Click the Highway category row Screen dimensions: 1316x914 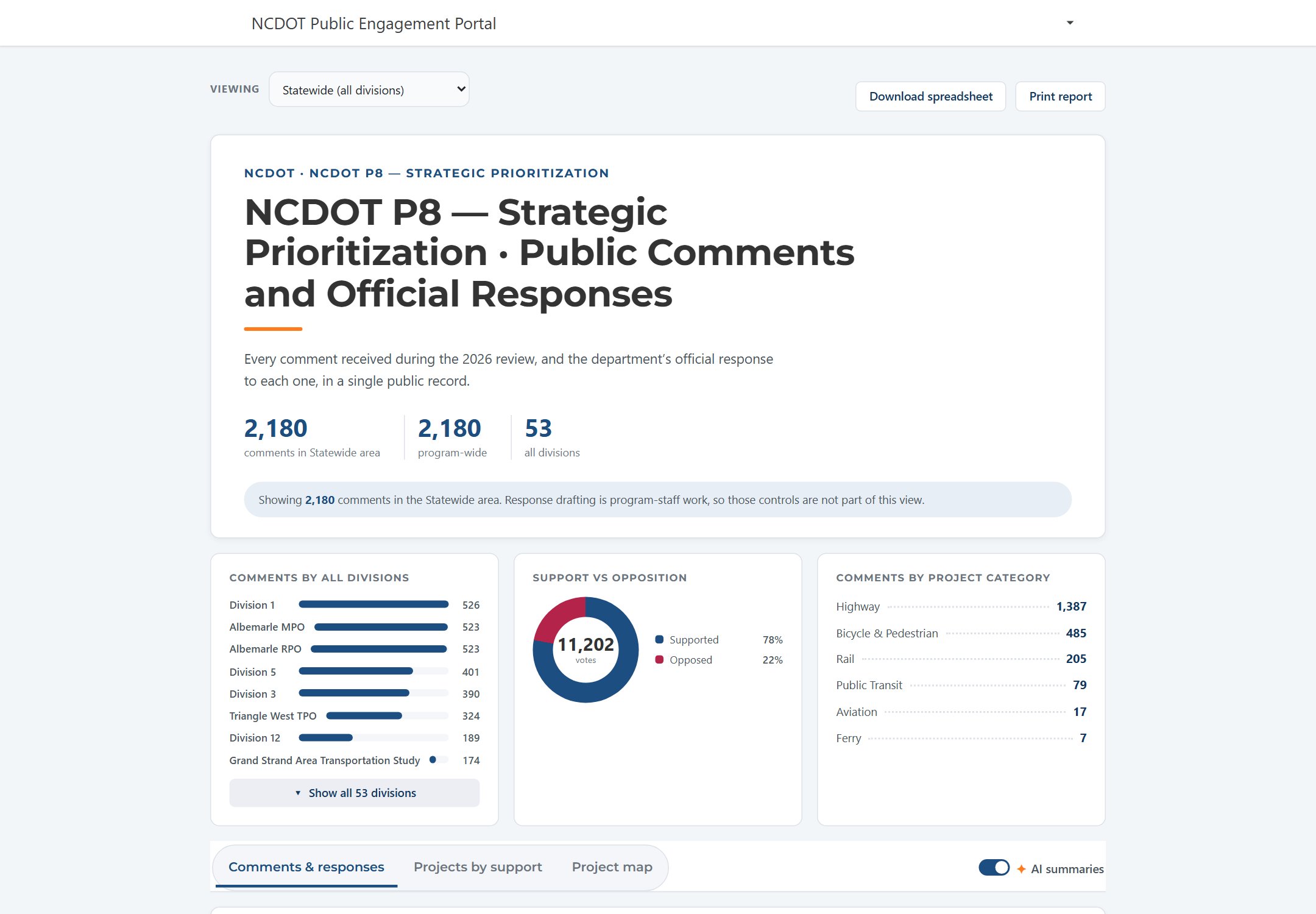[961, 606]
